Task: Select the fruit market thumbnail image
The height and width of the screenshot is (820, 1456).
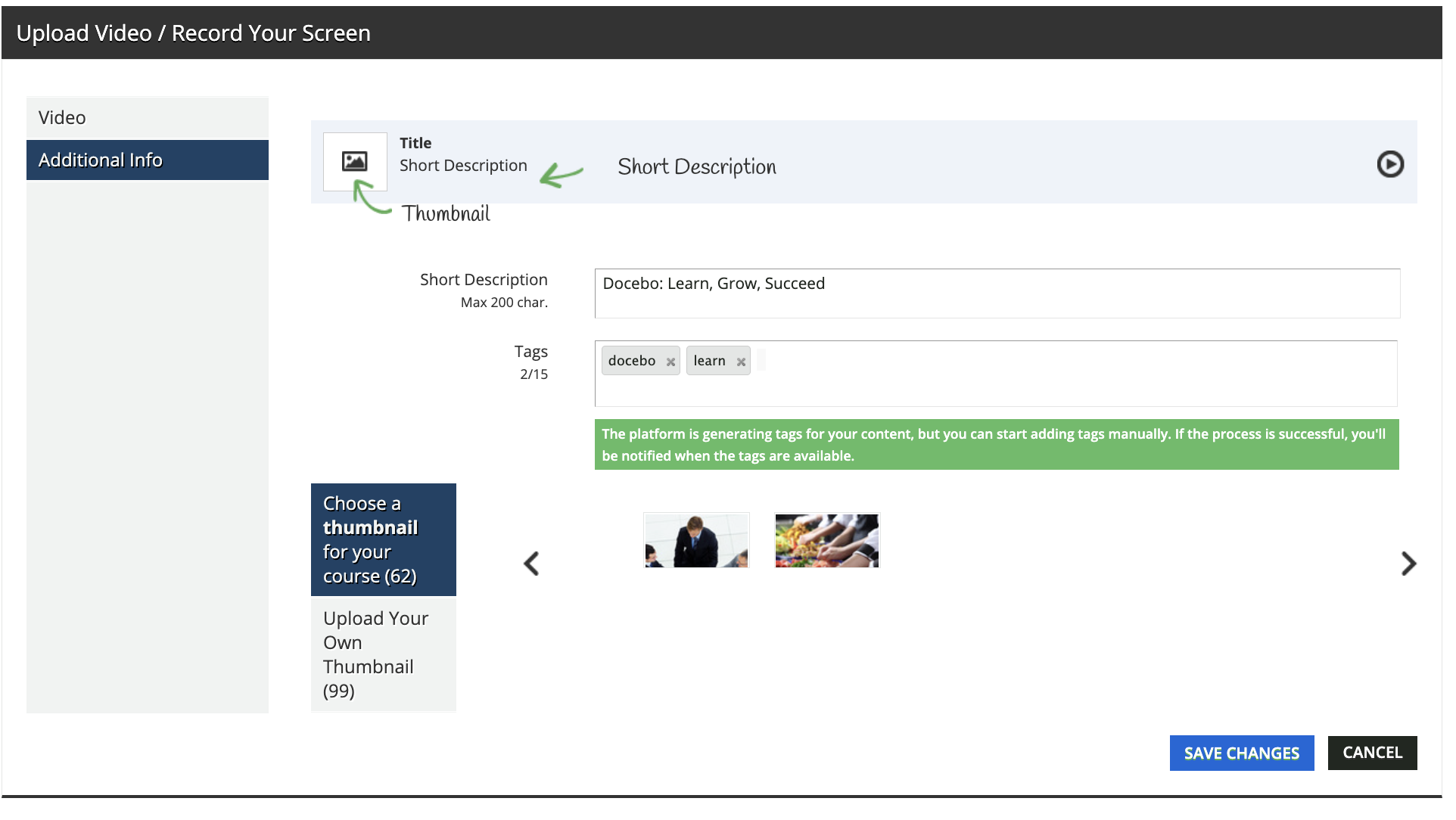Action: click(x=826, y=540)
